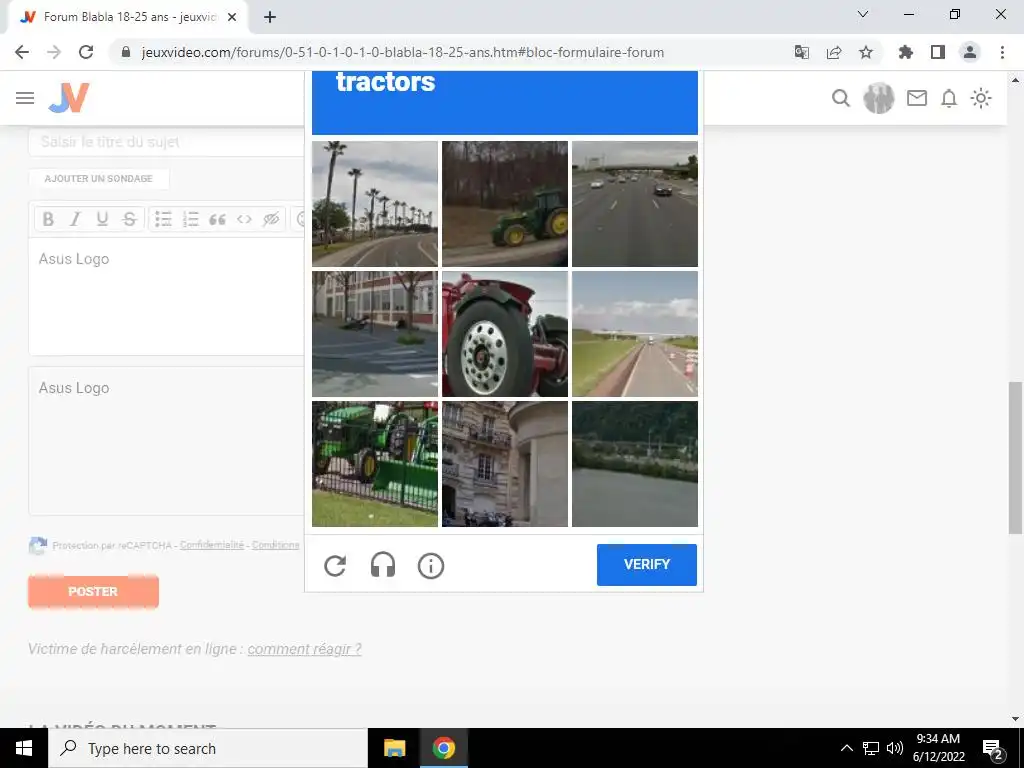The image size is (1024, 768).
Task: Select the red tractor wheel image
Action: click(x=505, y=334)
